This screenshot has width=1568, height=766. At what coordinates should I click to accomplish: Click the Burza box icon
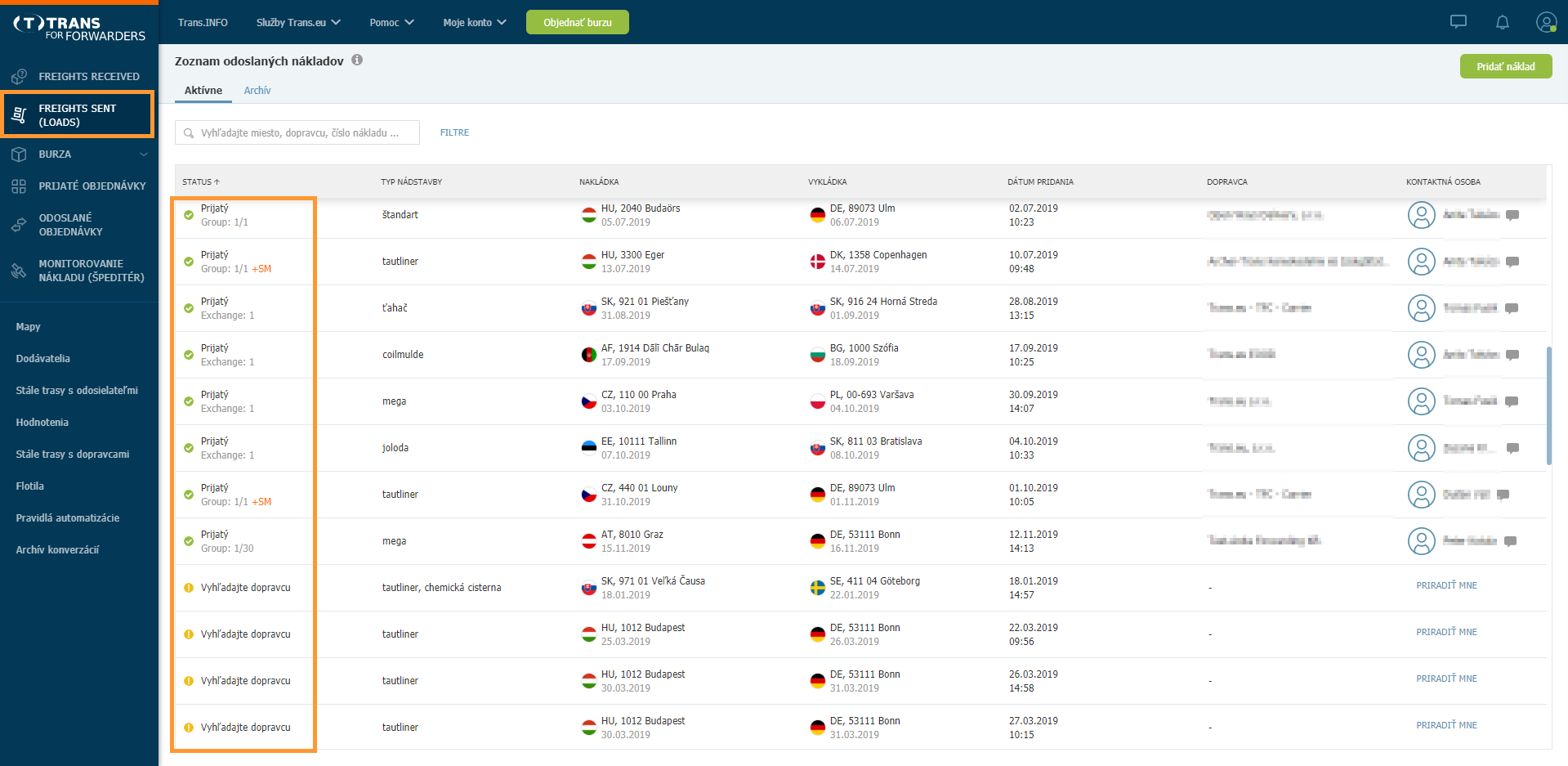pyautogui.click(x=19, y=154)
